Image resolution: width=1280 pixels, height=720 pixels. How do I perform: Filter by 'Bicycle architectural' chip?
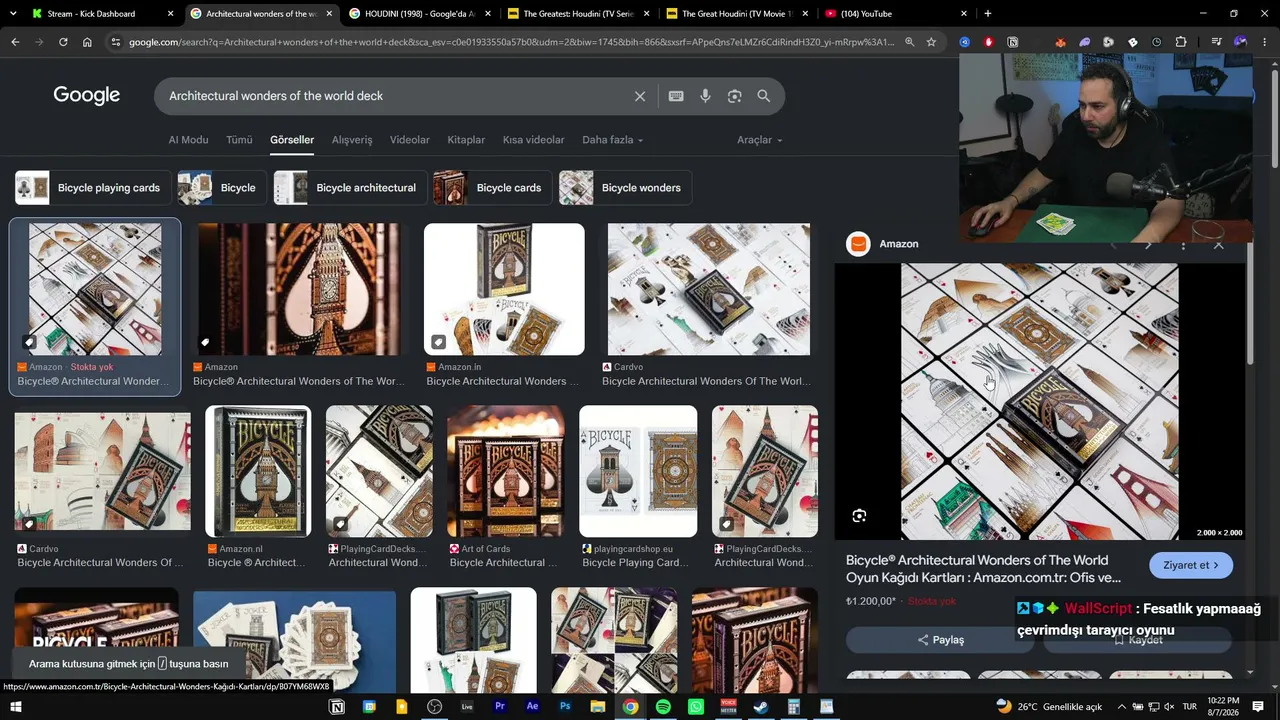pos(351,188)
